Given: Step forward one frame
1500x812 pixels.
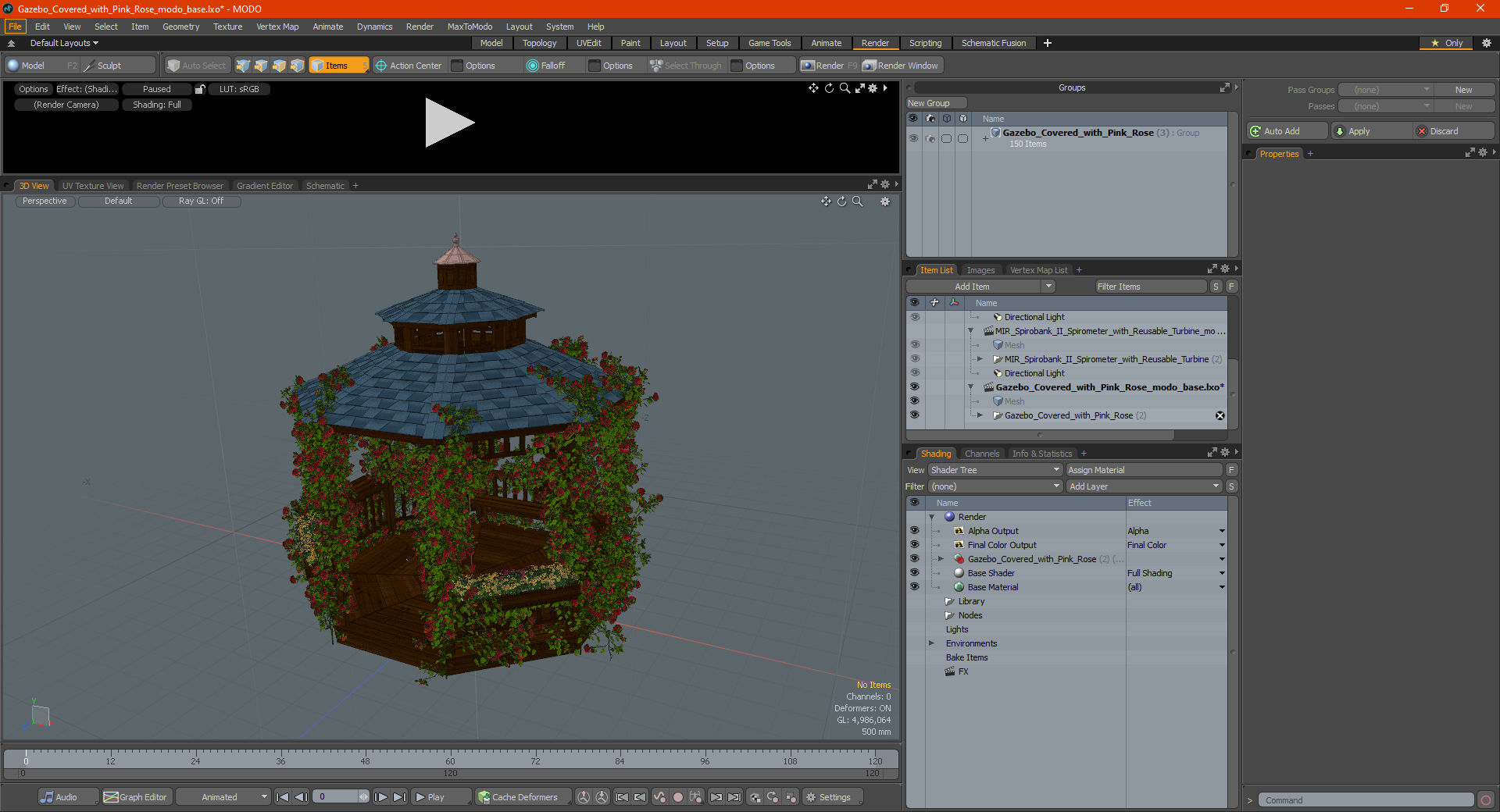Looking at the screenshot, I should point(381,797).
